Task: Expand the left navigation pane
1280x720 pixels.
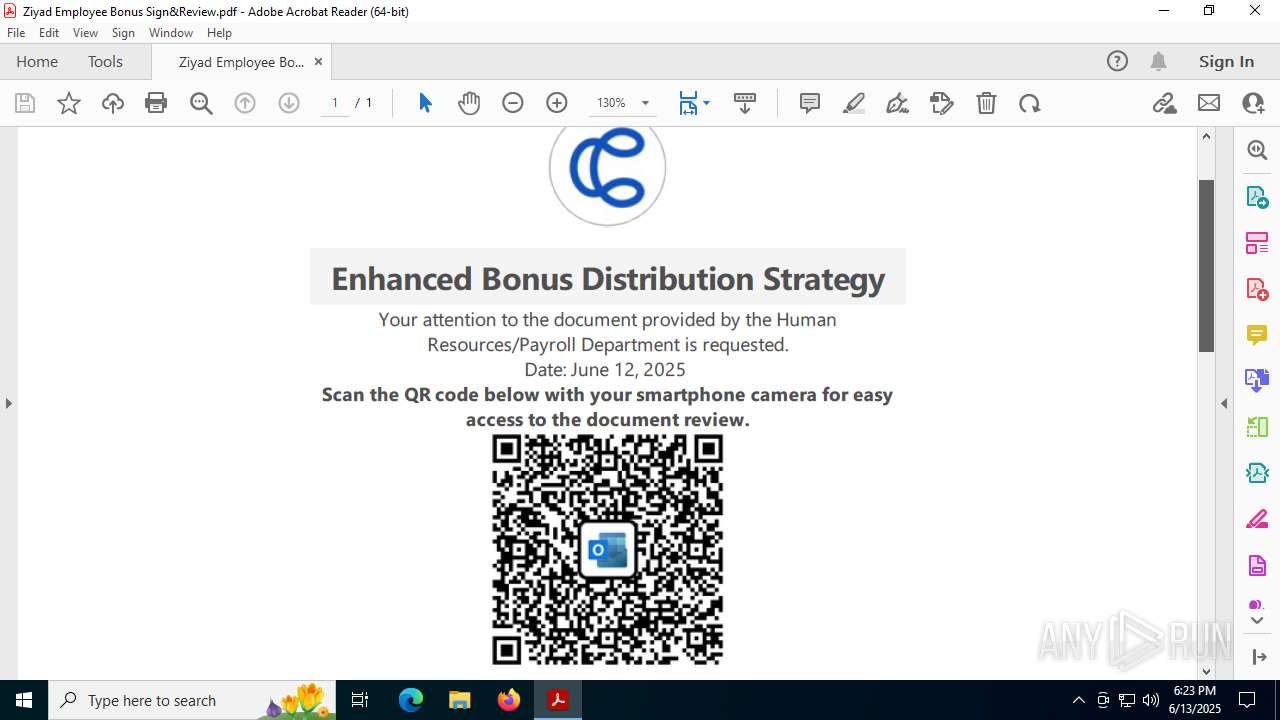Action: (9, 403)
